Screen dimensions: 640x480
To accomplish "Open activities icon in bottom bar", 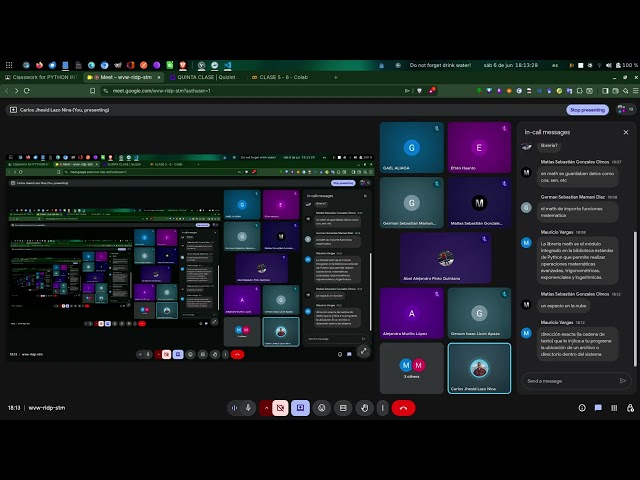I will click(x=614, y=408).
